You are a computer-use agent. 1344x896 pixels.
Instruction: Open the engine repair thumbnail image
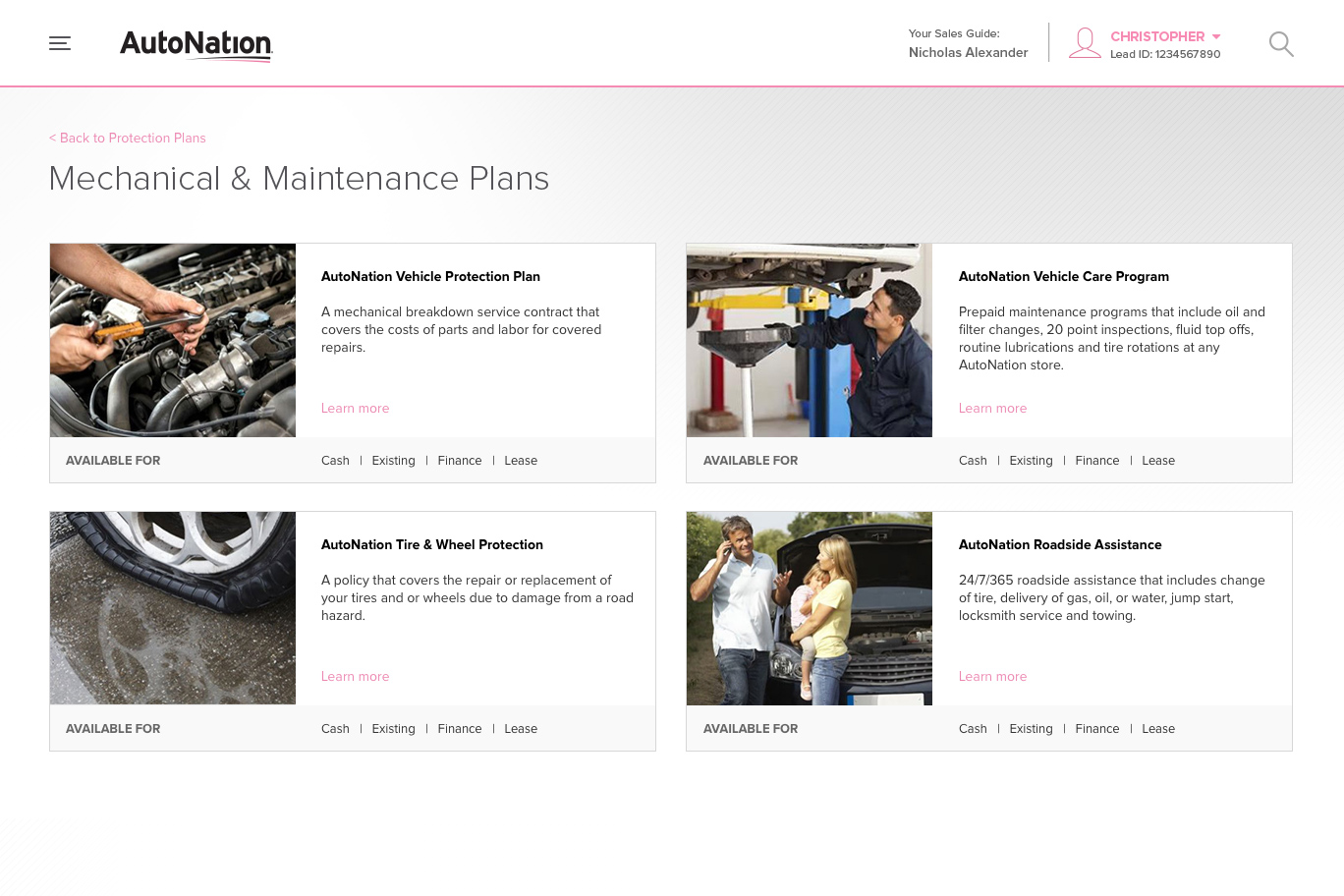point(173,340)
